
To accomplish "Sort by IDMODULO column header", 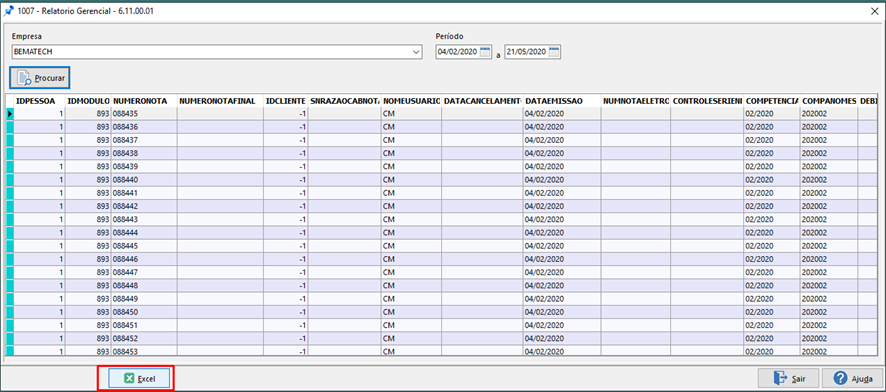I will coord(88,101).
